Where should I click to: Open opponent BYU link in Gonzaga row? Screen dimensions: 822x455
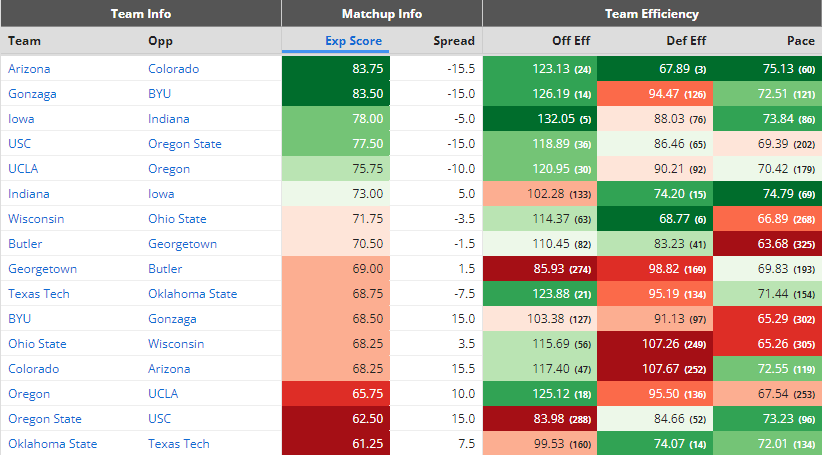coord(159,94)
